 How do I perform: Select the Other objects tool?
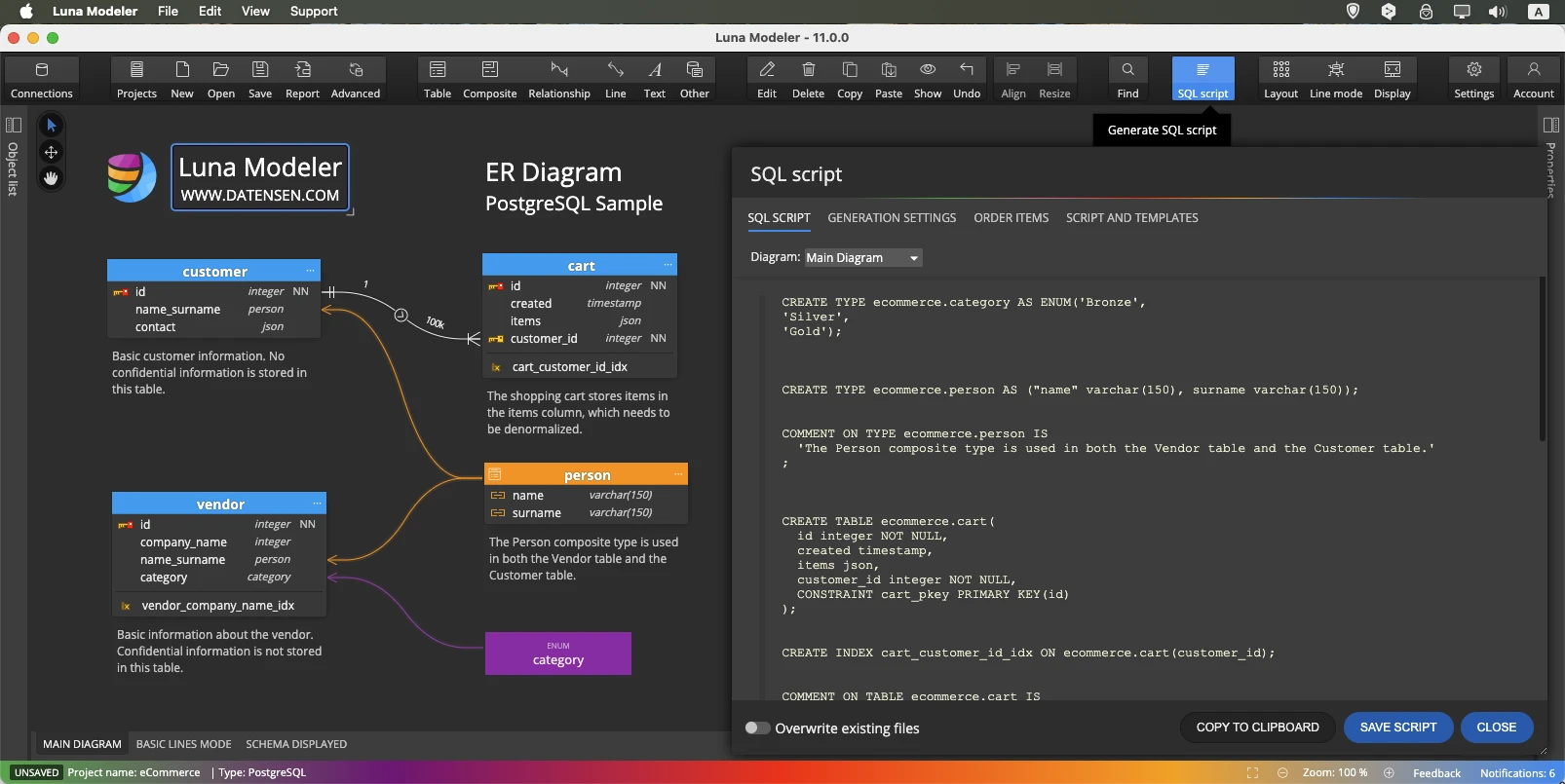pos(695,79)
